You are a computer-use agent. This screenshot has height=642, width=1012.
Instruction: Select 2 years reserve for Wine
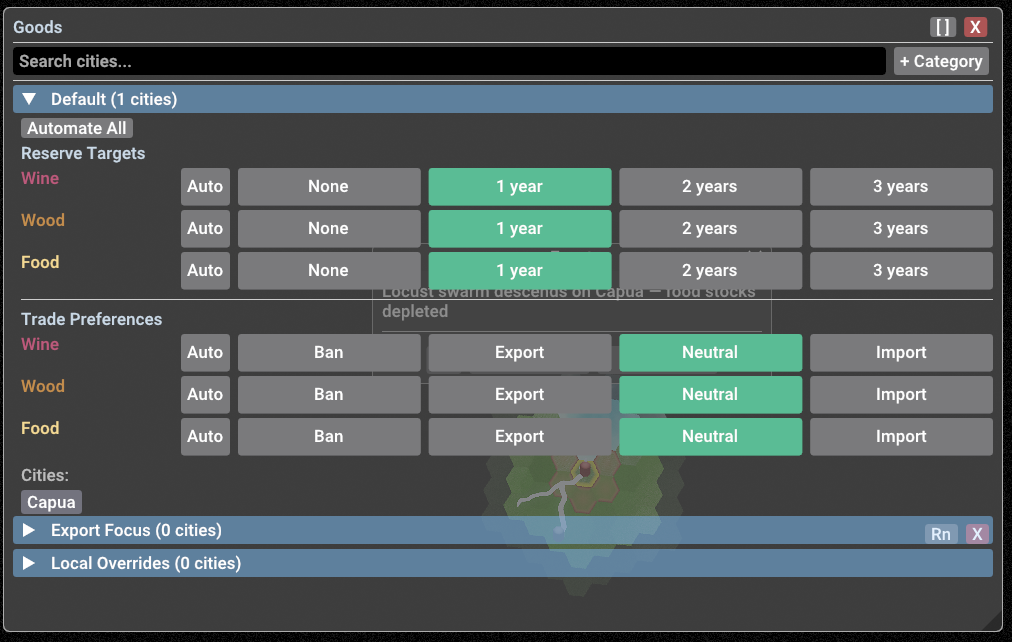click(x=711, y=186)
